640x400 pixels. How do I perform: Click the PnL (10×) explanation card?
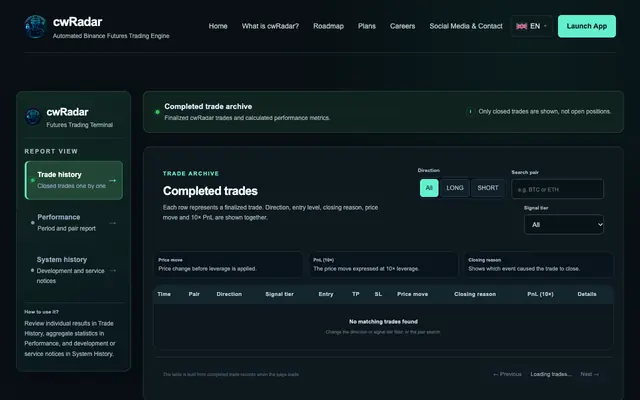click(x=384, y=265)
